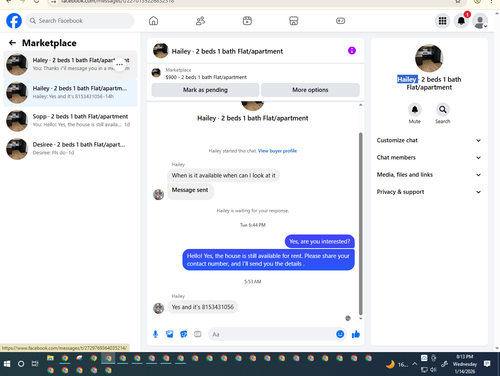Image resolution: width=500 pixels, height=376 pixels.
Task: Open File Explorer from the taskbar
Action: 50,358
